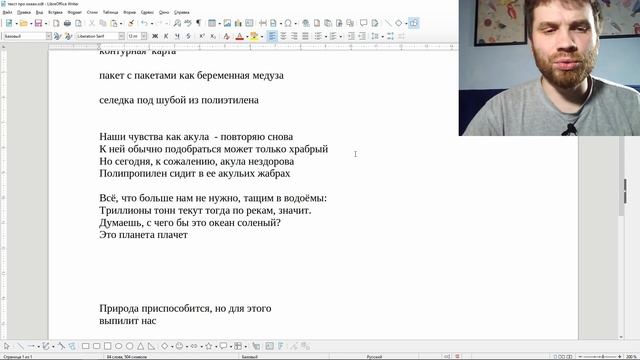Click the Cut scissors icon
The width and height of the screenshot is (640, 360).
point(92,23)
